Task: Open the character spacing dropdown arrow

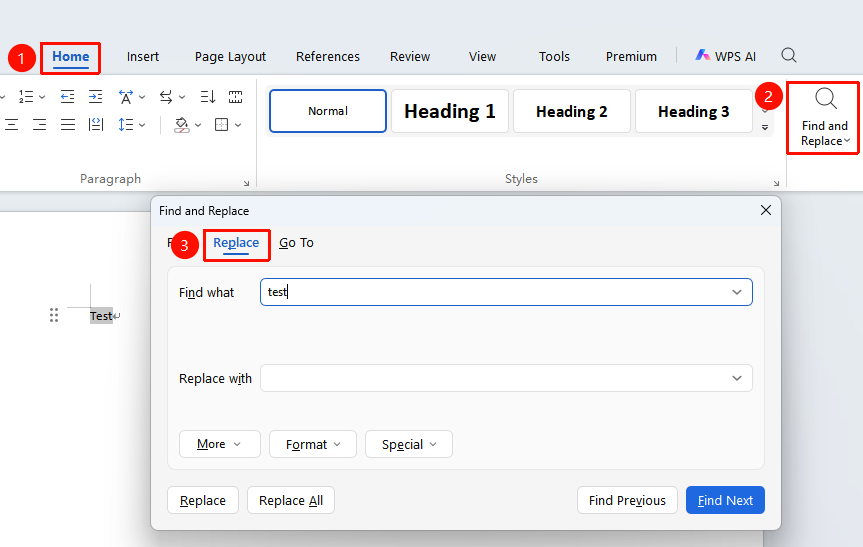Action: [x=142, y=97]
